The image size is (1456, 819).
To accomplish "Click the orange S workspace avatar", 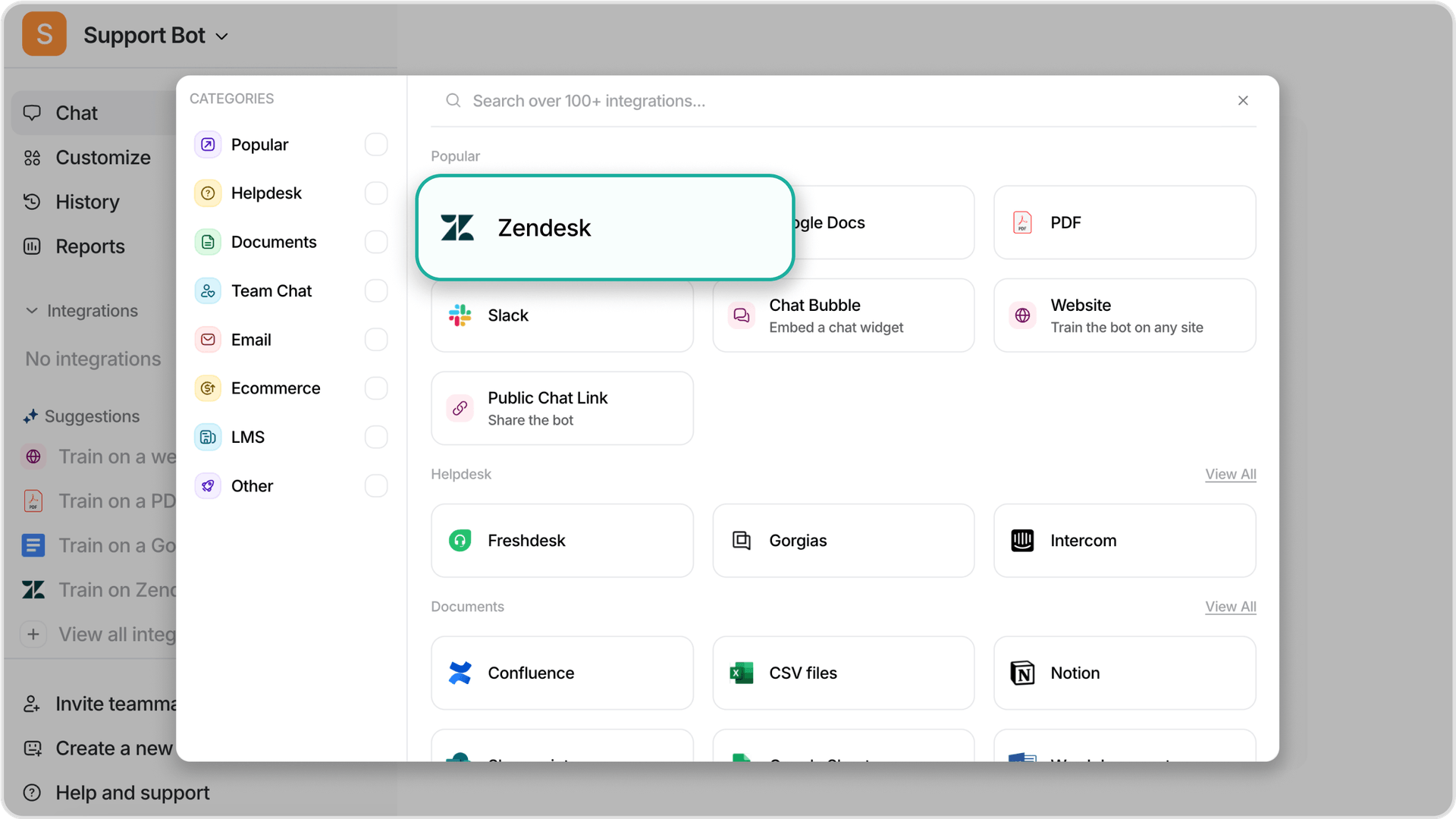I will point(44,34).
